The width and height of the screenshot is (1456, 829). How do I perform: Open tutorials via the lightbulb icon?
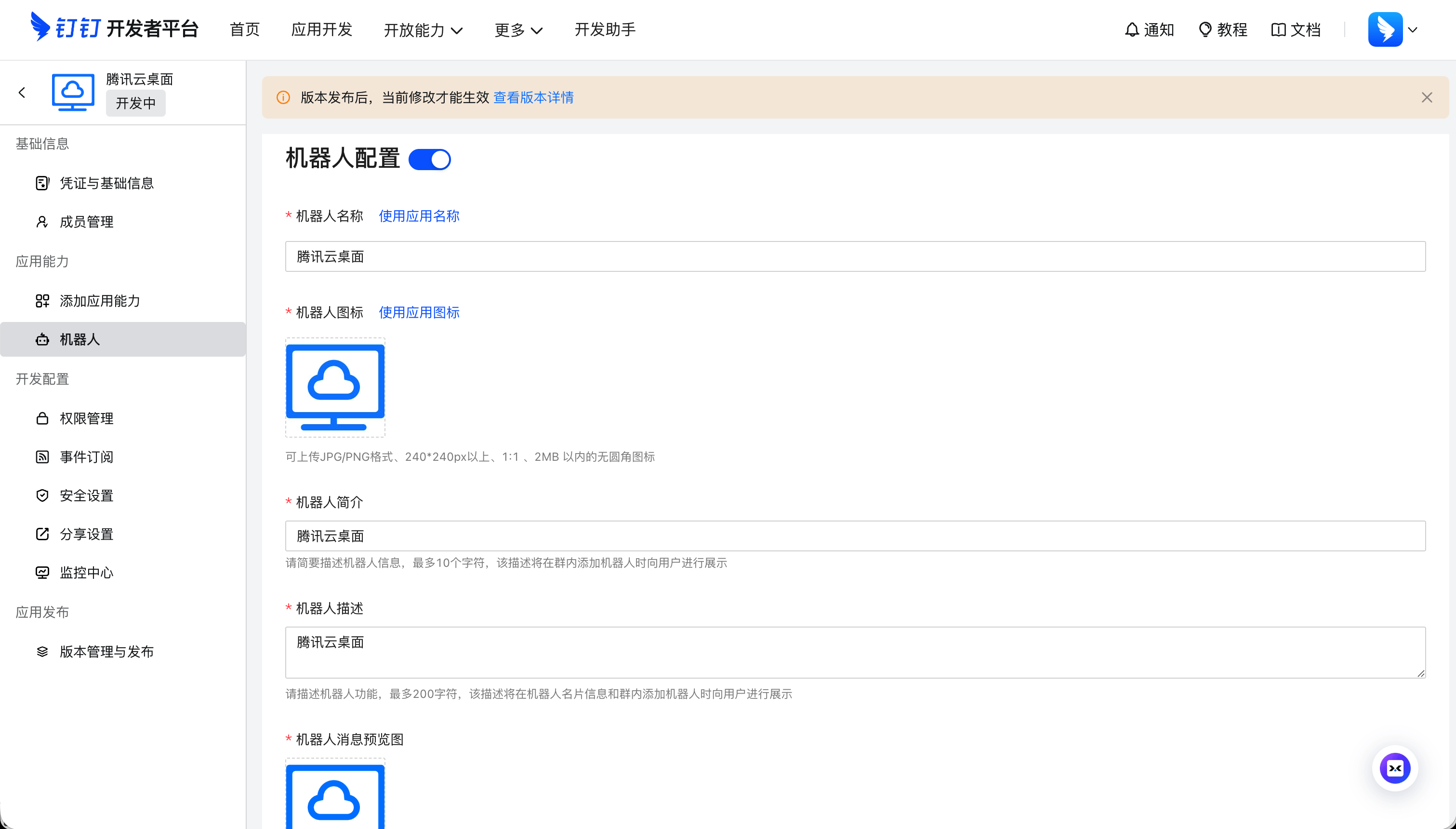[1205, 29]
